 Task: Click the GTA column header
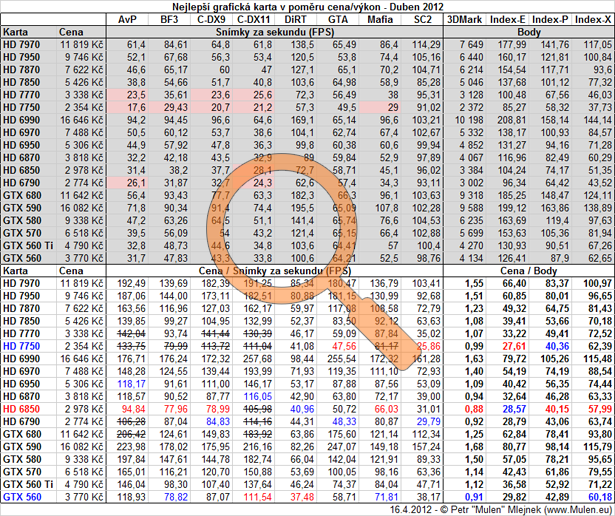[338, 20]
